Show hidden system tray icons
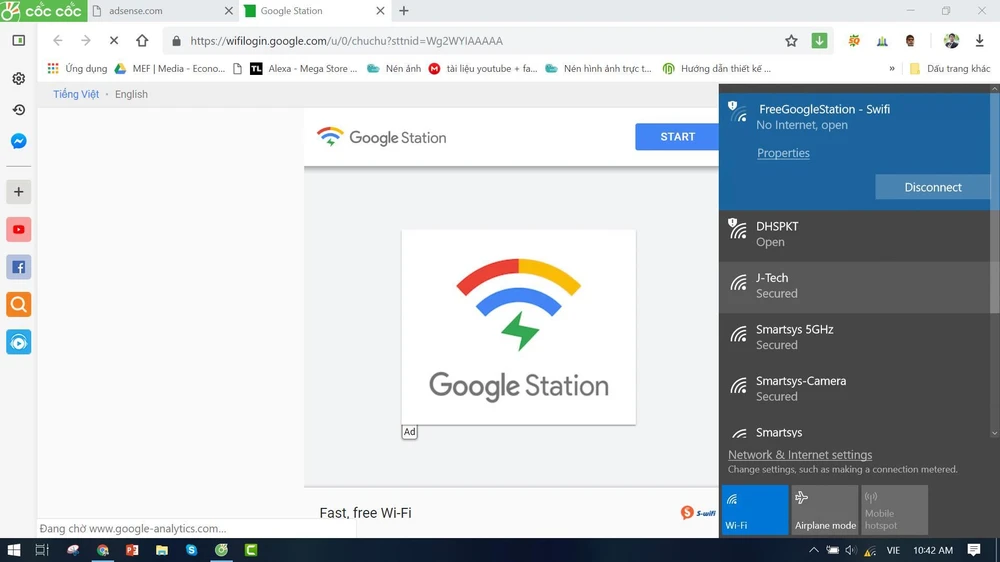Screen dimensions: 1000x562 (815, 550)
